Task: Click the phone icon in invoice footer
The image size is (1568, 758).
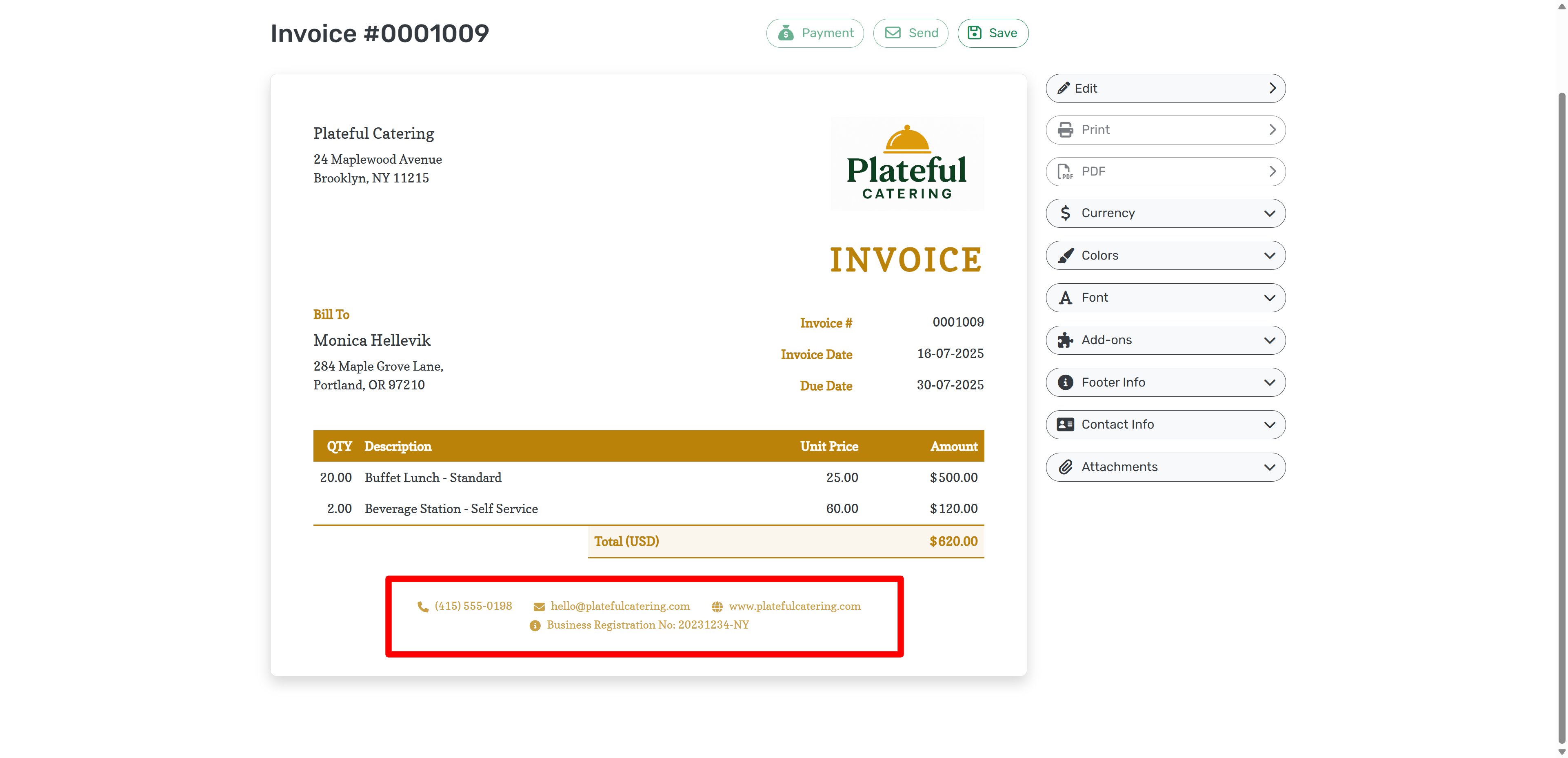Action: (422, 607)
